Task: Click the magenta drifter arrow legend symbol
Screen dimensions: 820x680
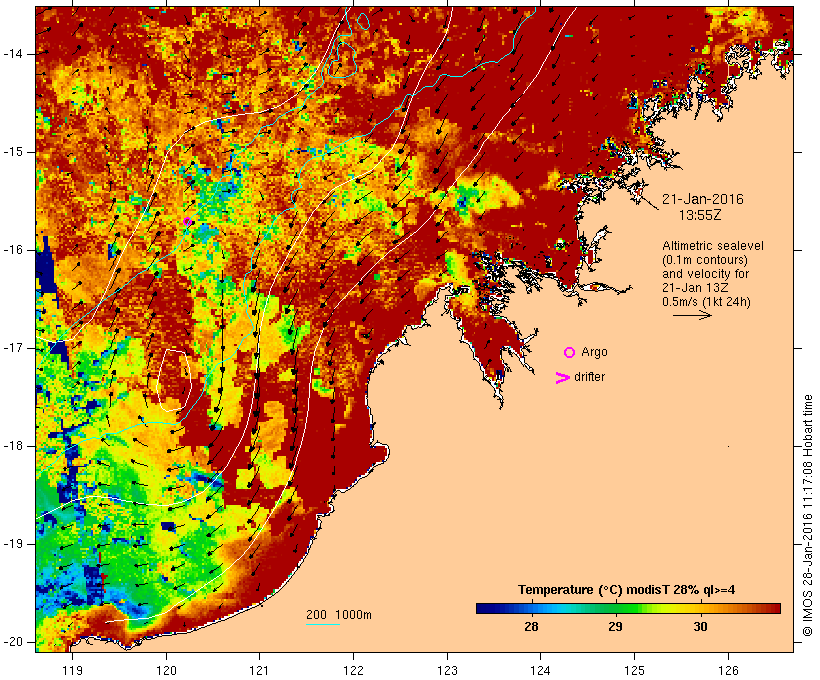Action: [562, 378]
